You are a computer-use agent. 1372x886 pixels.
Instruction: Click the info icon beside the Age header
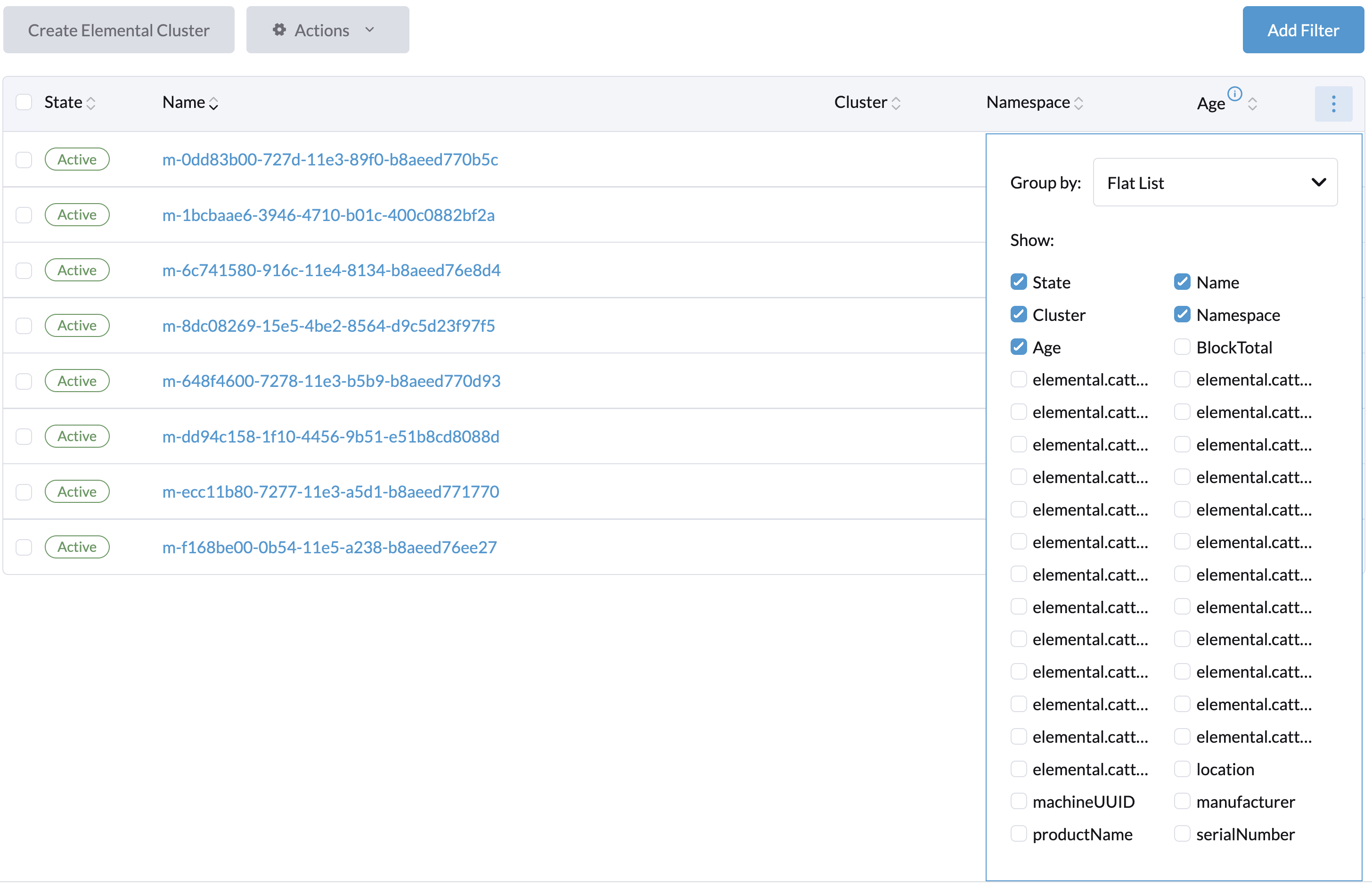pos(1235,94)
